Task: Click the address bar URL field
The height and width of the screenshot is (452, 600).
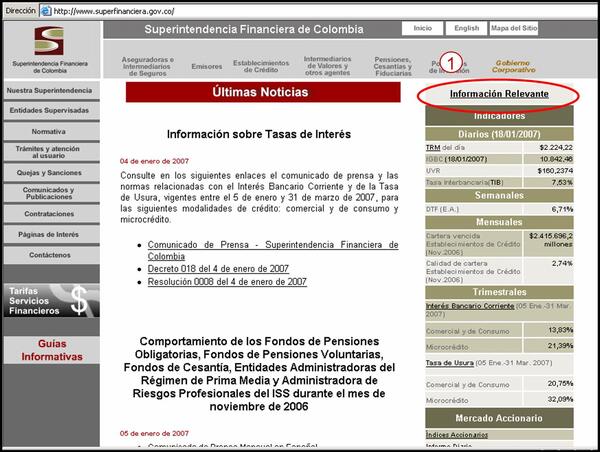Action: 300,9
